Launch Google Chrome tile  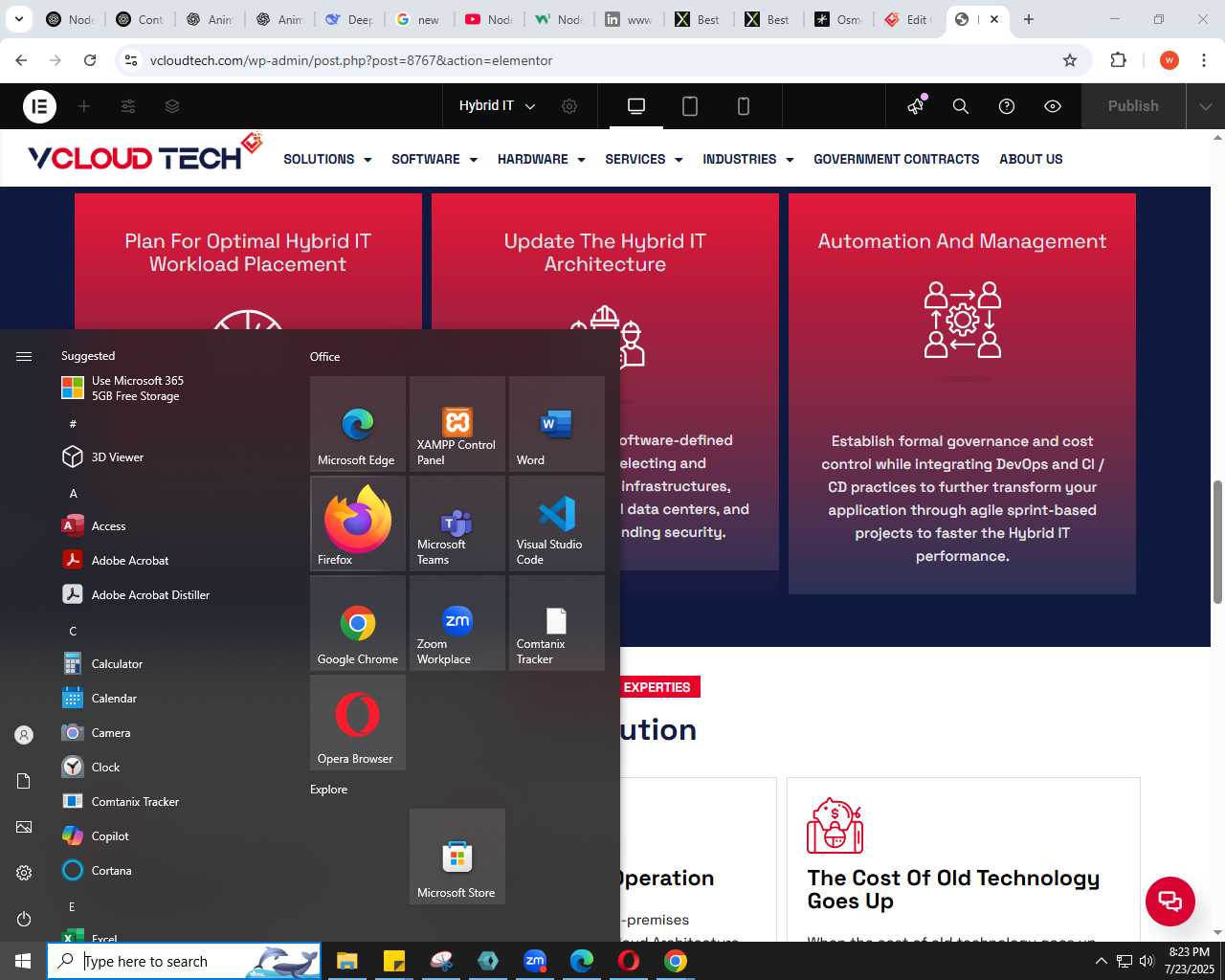click(358, 623)
